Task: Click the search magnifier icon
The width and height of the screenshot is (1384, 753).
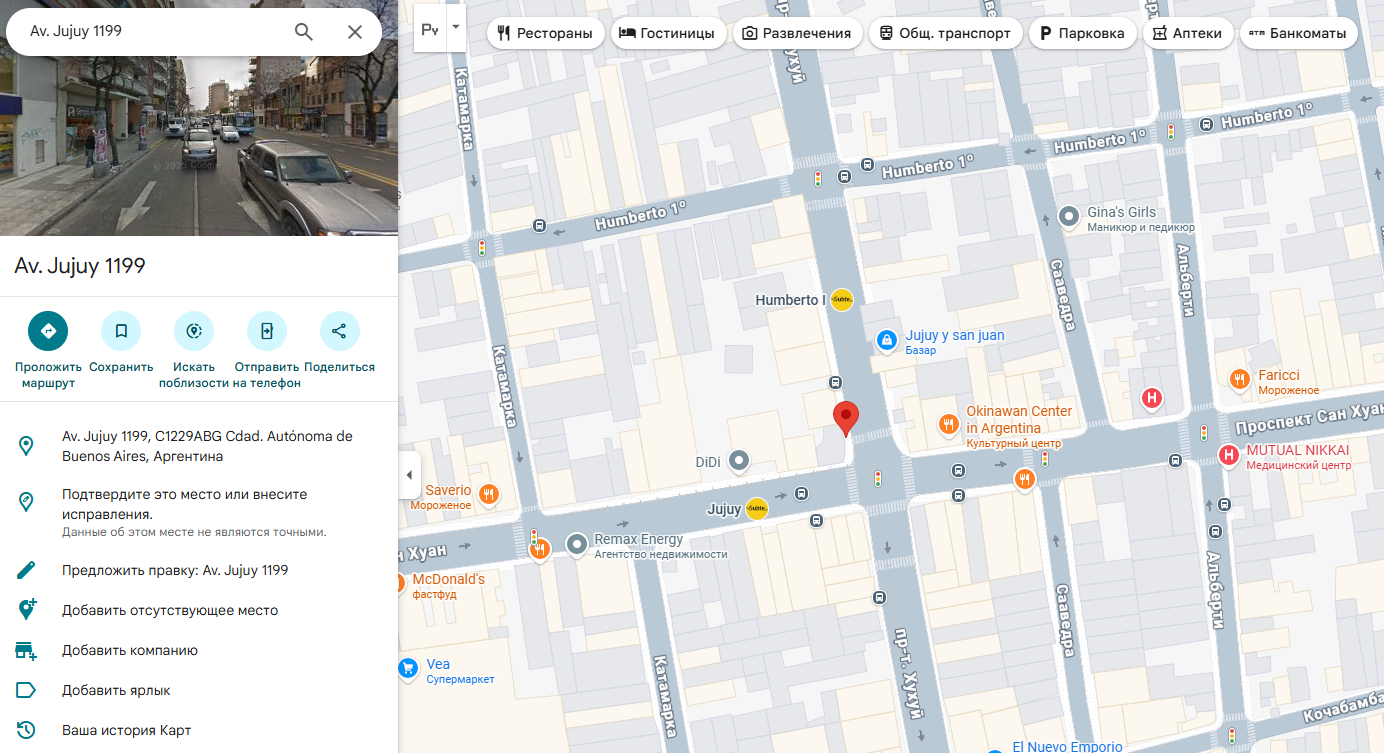Action: click(x=304, y=32)
